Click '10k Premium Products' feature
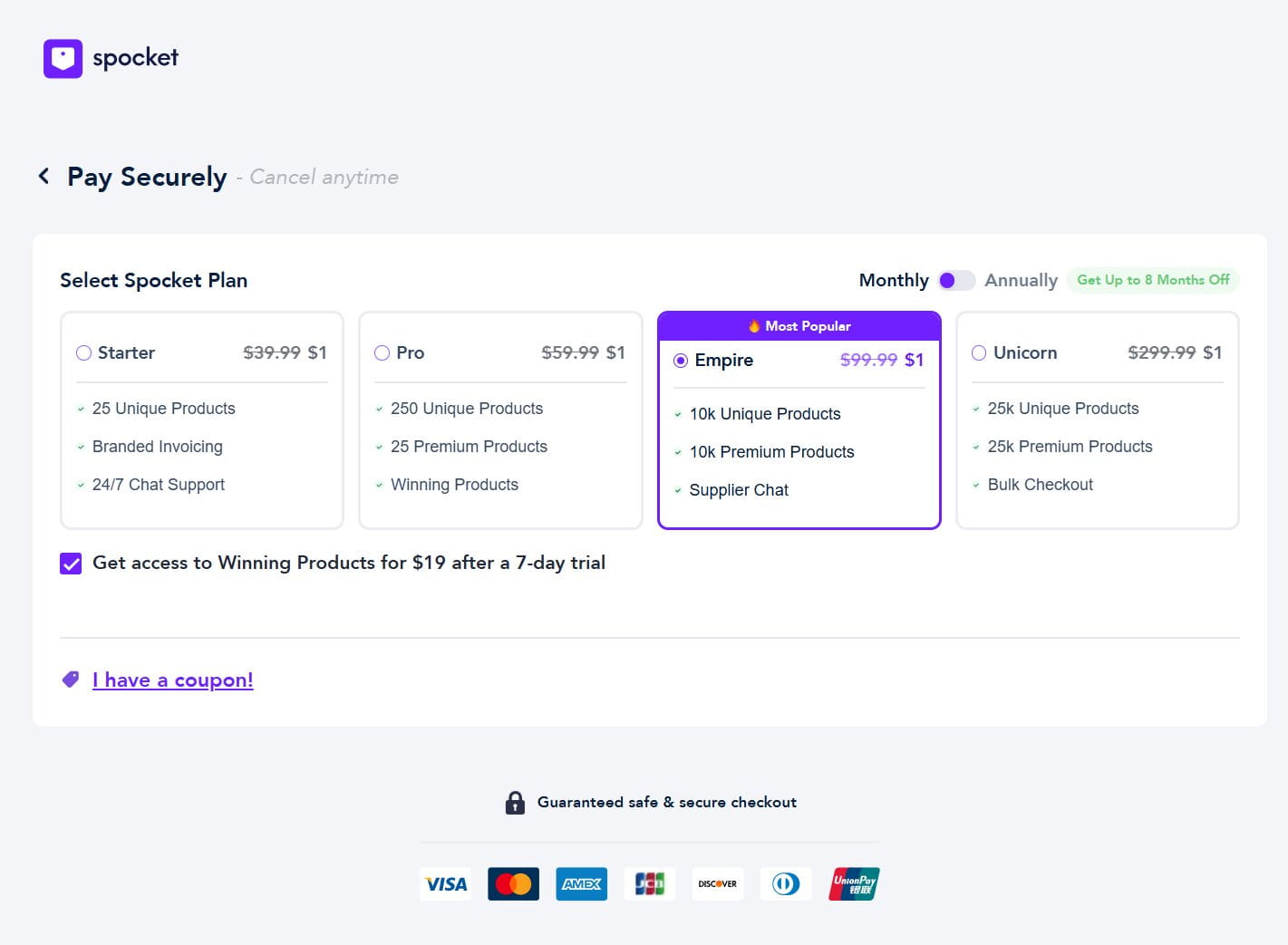The image size is (1288, 945). [x=772, y=452]
